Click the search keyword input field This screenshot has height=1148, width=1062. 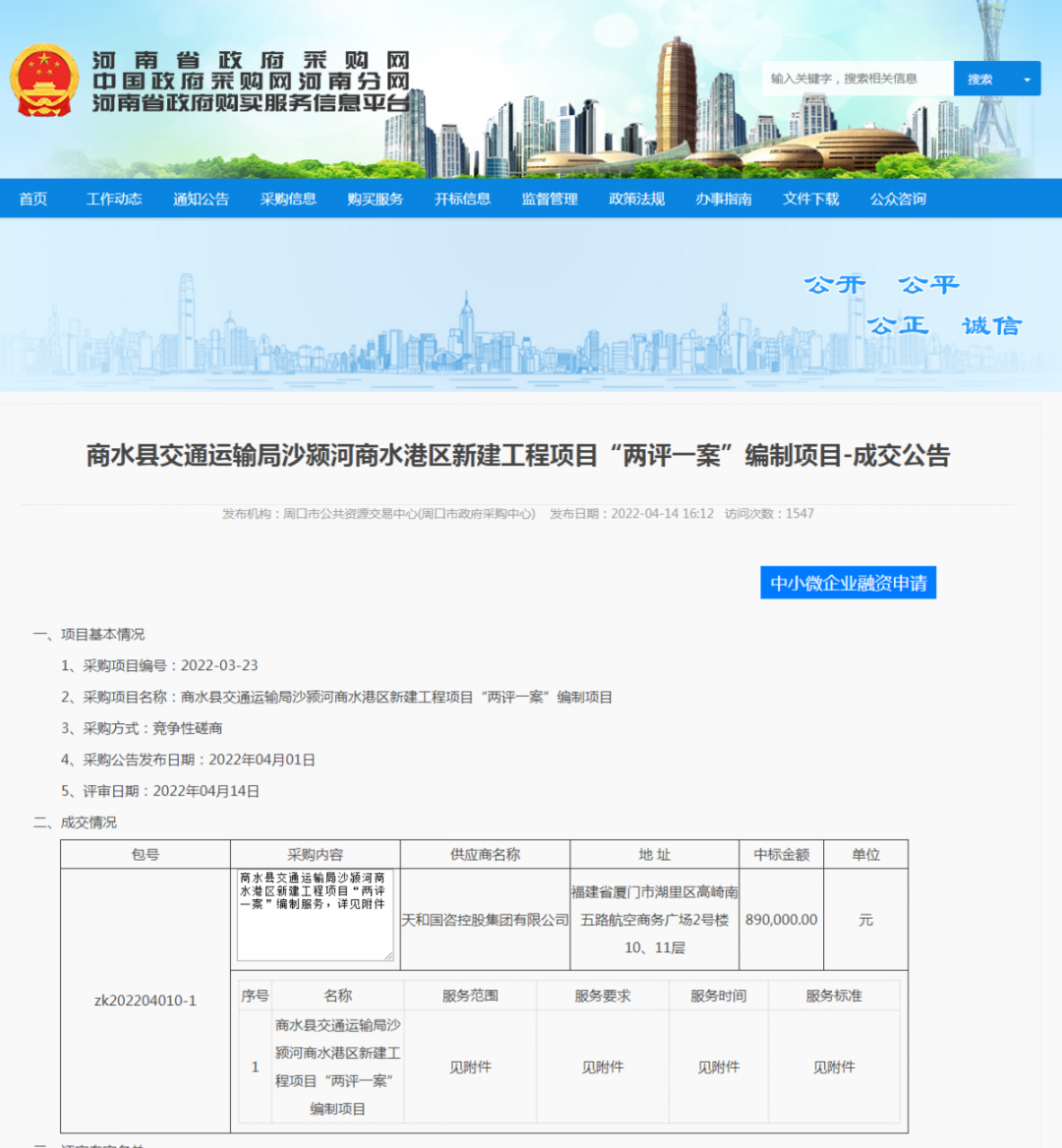click(x=857, y=79)
